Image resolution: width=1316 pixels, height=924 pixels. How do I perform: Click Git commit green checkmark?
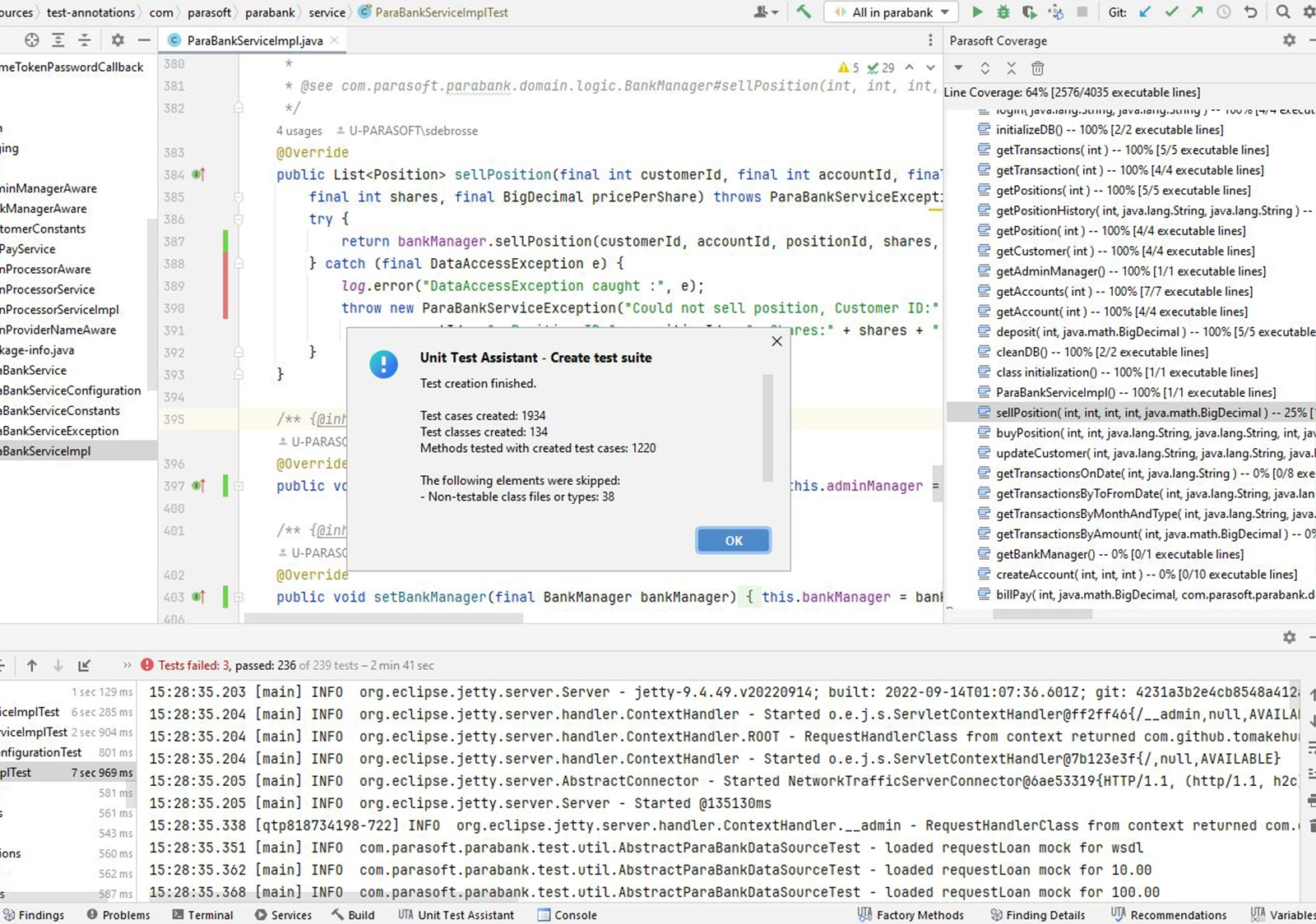tap(1171, 12)
